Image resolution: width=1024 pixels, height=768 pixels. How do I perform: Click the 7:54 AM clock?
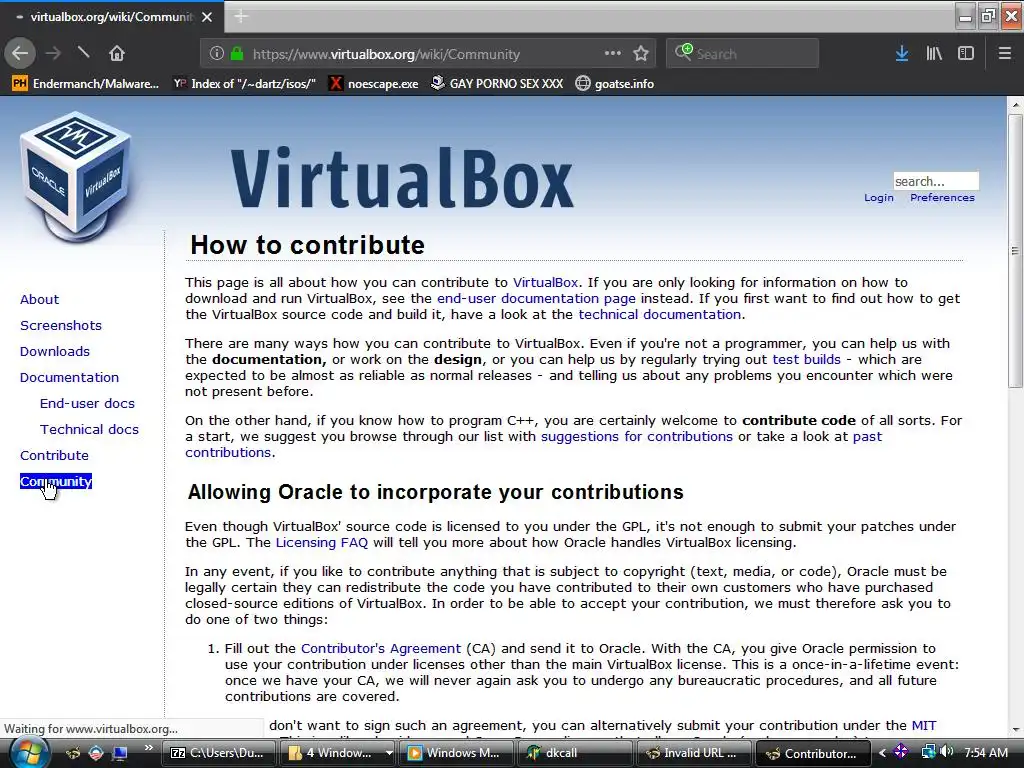986,752
